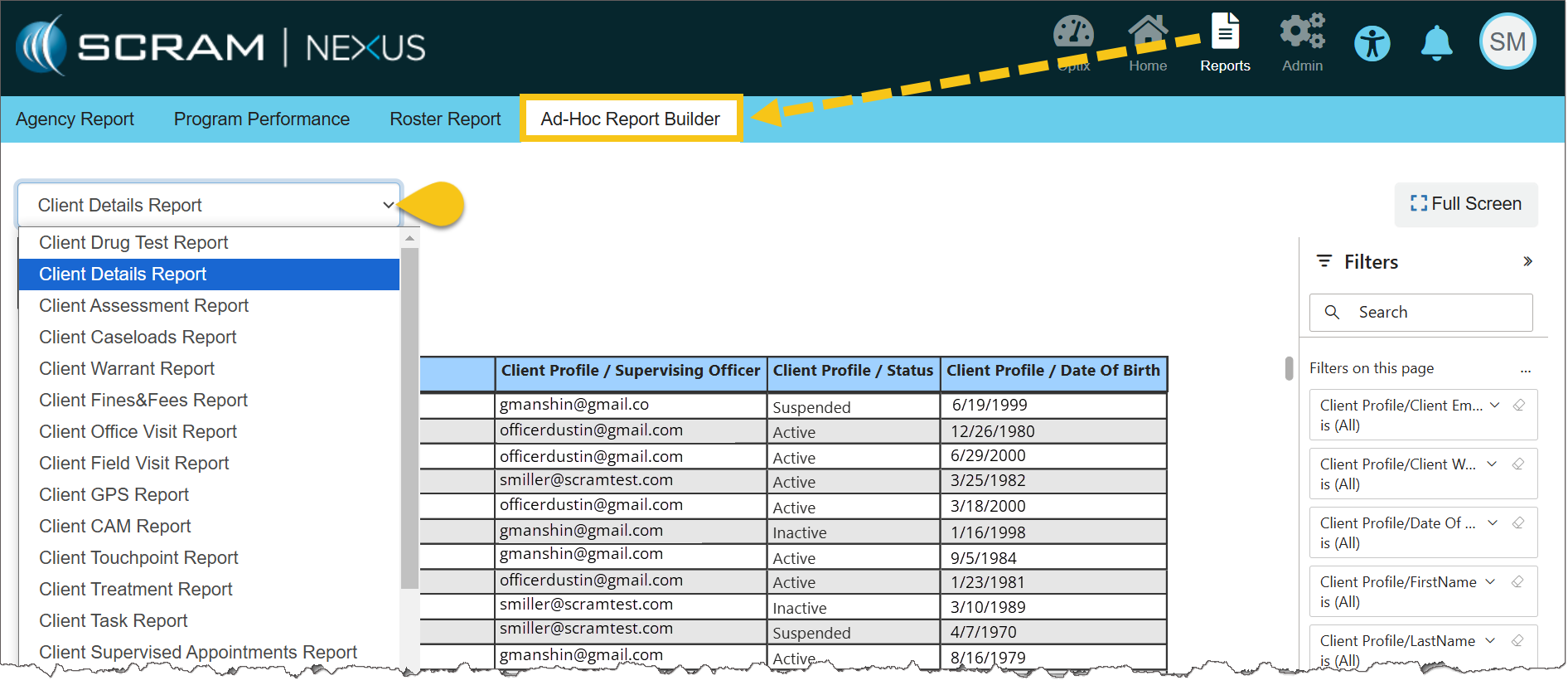The height and width of the screenshot is (690, 1568).
Task: Click the report list scrollbar up arrow
Action: 409,239
